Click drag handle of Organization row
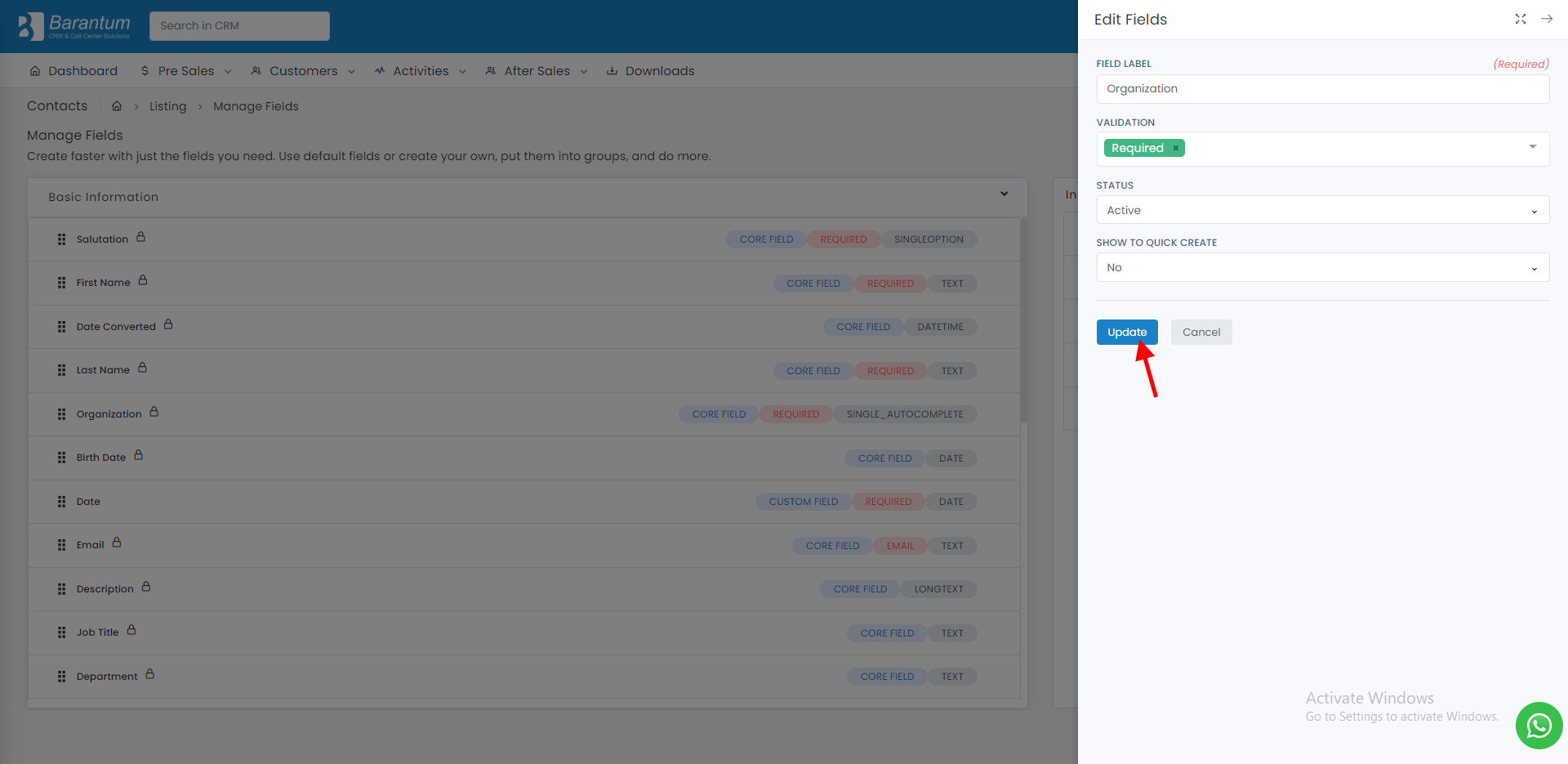 pos(61,414)
